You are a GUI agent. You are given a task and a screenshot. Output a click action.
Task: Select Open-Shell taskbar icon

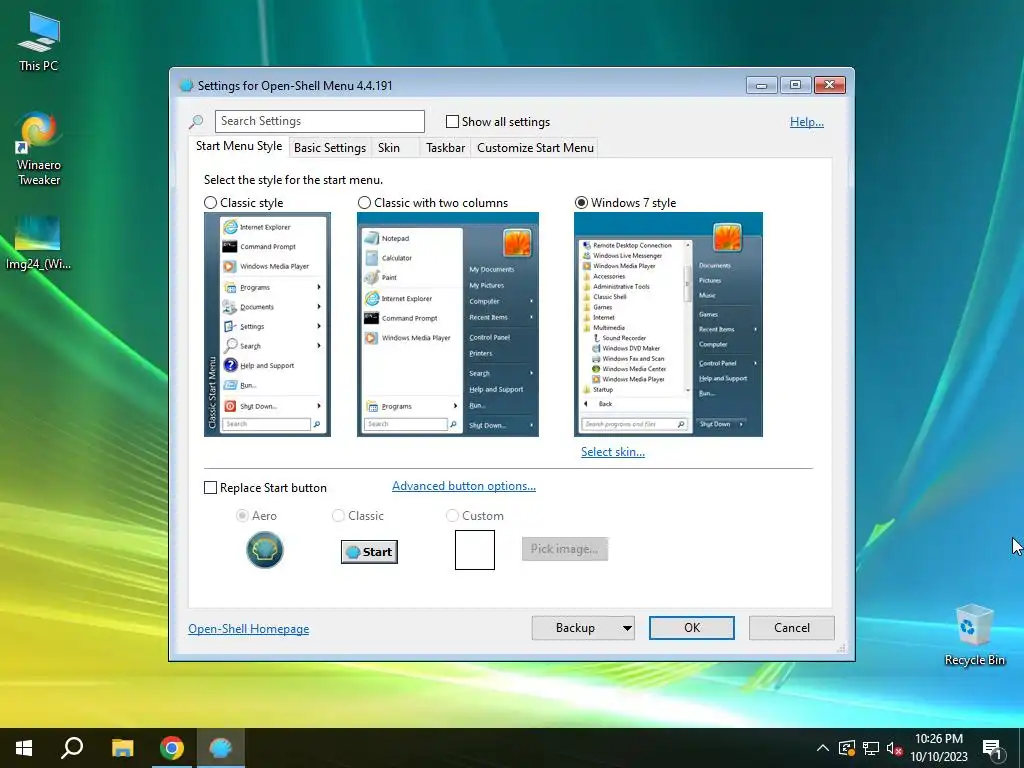(221, 748)
